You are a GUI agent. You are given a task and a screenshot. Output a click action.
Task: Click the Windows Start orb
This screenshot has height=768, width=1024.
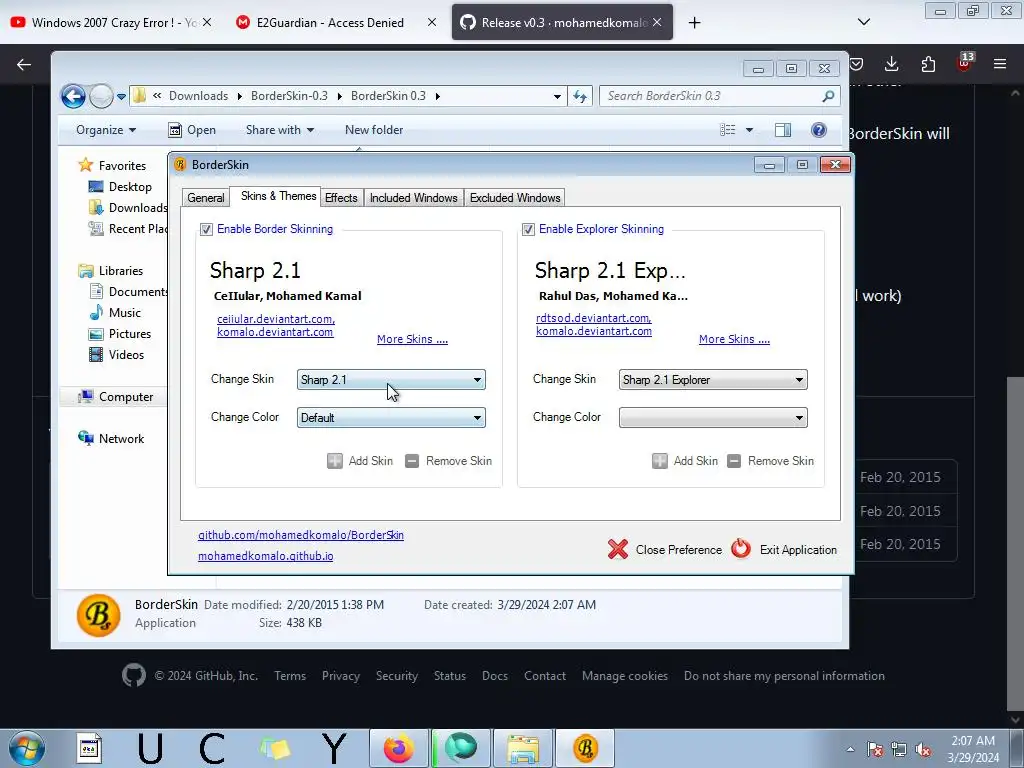pos(27,748)
